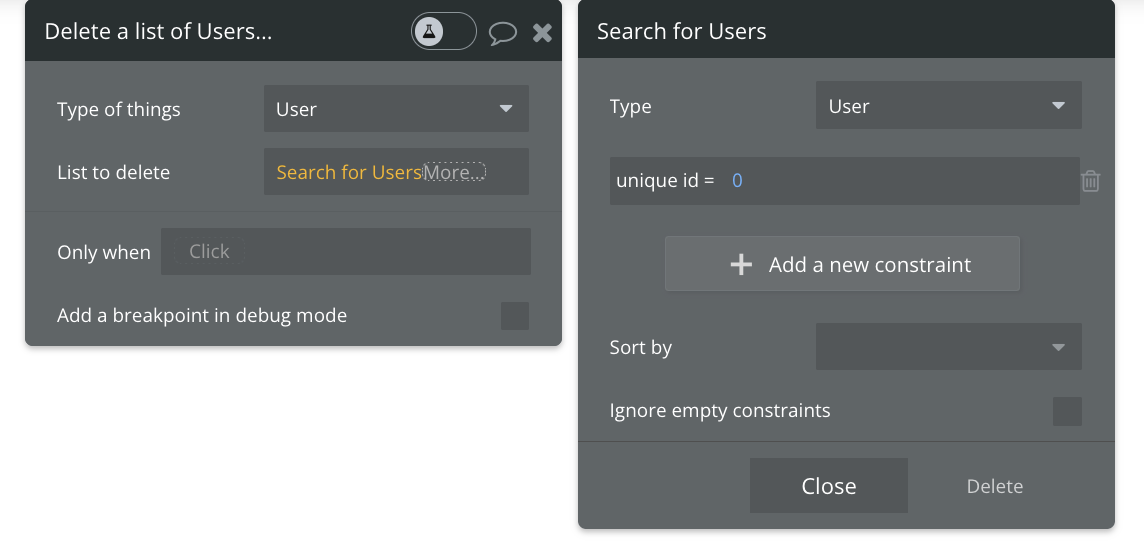Click Add a new constraint button
Screen dimensions: 1144x554
(842, 264)
